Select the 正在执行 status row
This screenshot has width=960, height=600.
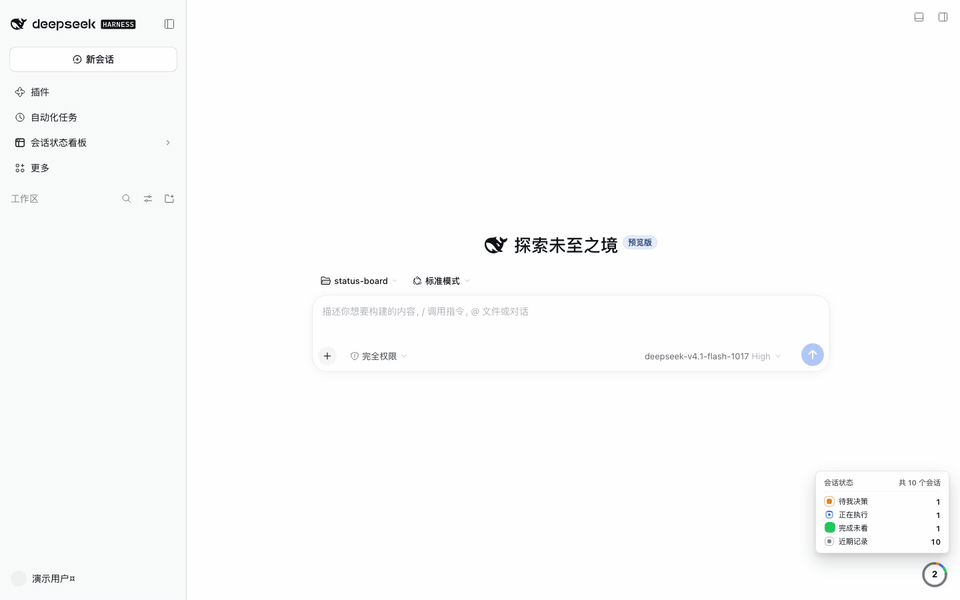click(882, 515)
